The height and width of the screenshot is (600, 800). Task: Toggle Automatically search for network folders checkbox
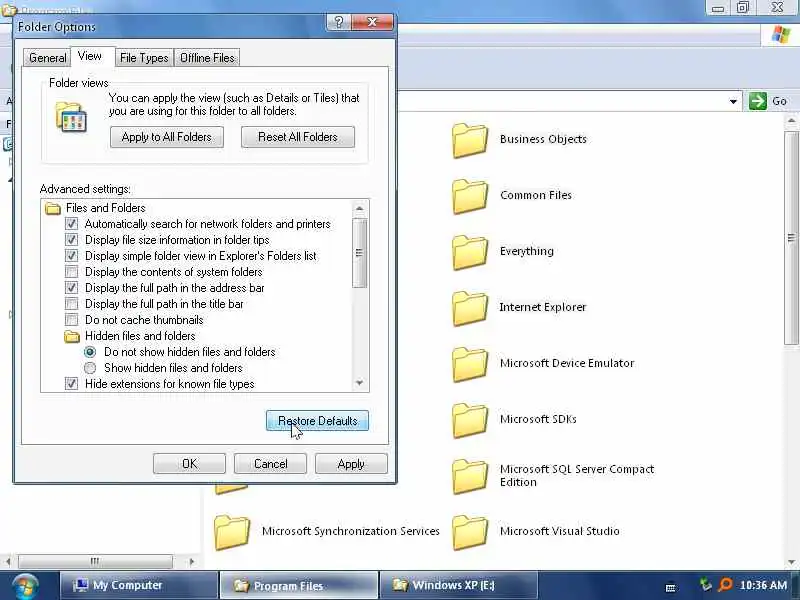(71, 224)
